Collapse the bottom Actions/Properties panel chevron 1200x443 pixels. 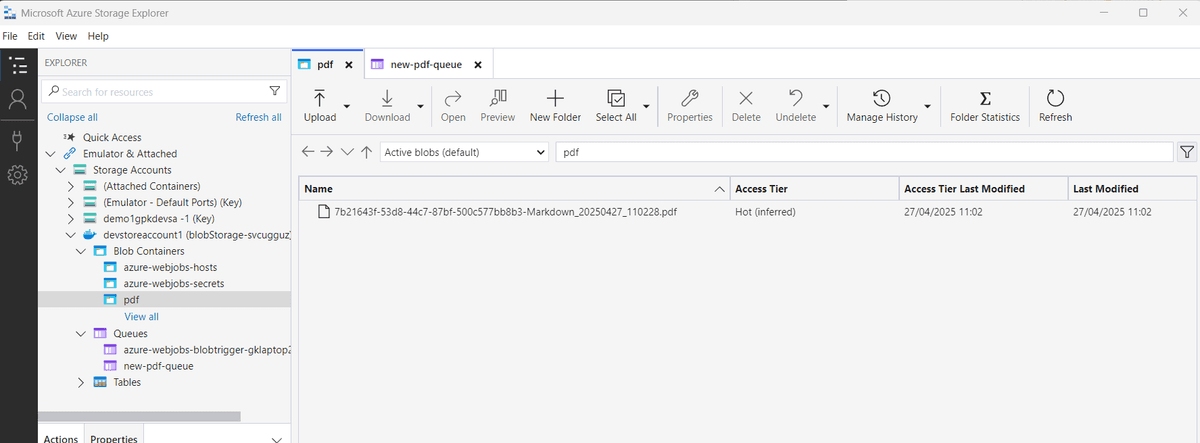coord(276,438)
